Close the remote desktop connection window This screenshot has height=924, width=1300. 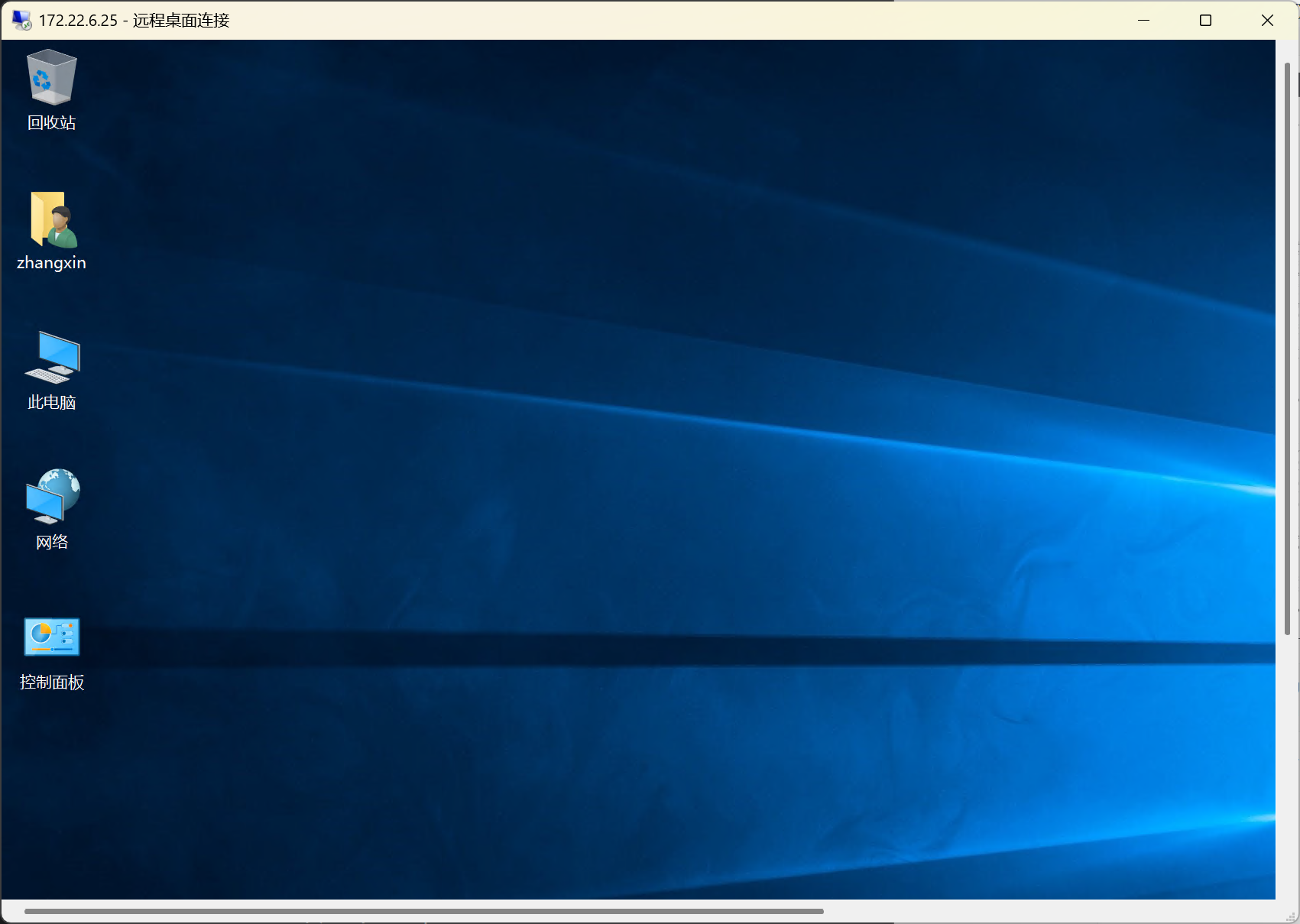[1267, 21]
